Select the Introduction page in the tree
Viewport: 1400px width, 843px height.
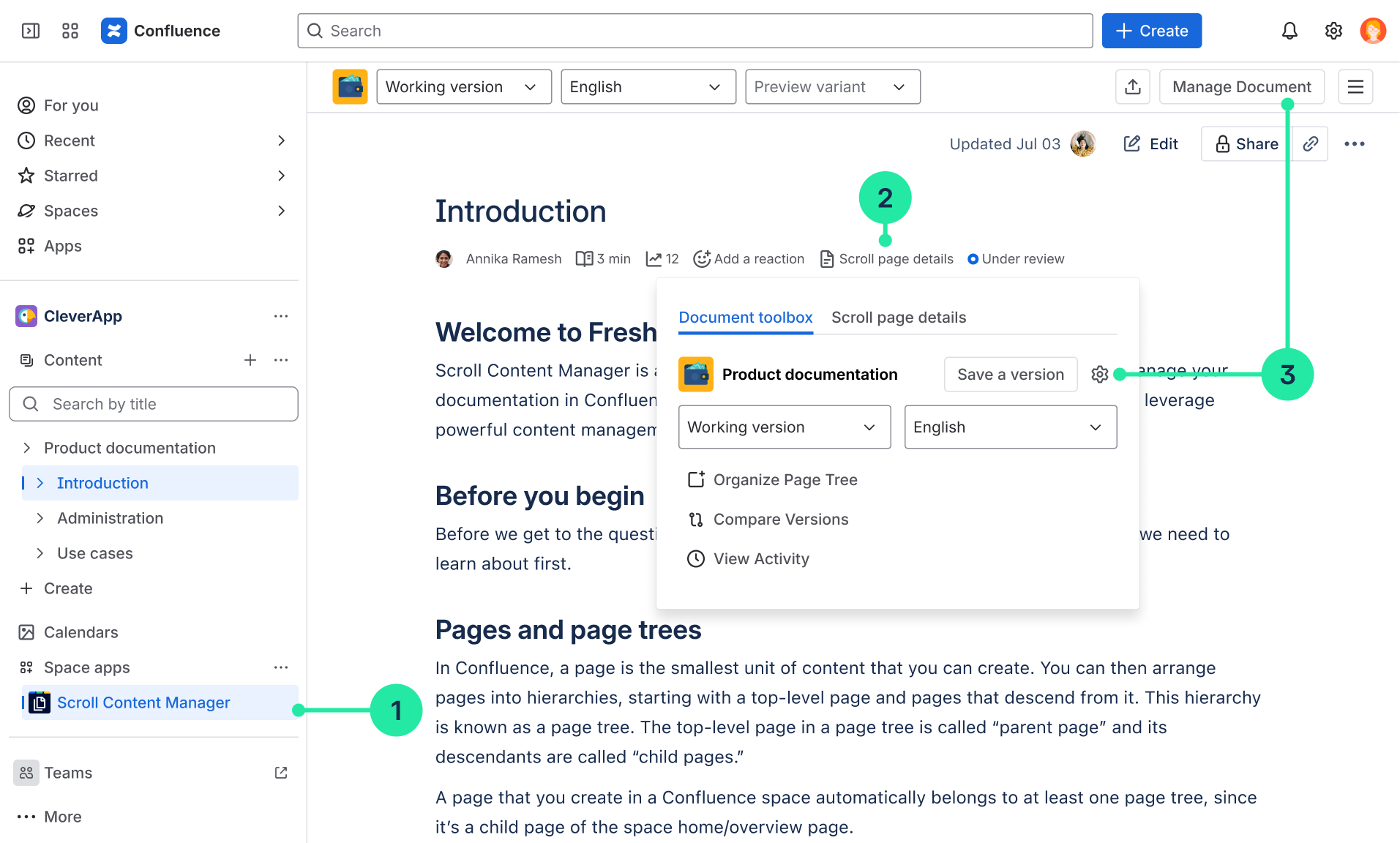point(160,483)
